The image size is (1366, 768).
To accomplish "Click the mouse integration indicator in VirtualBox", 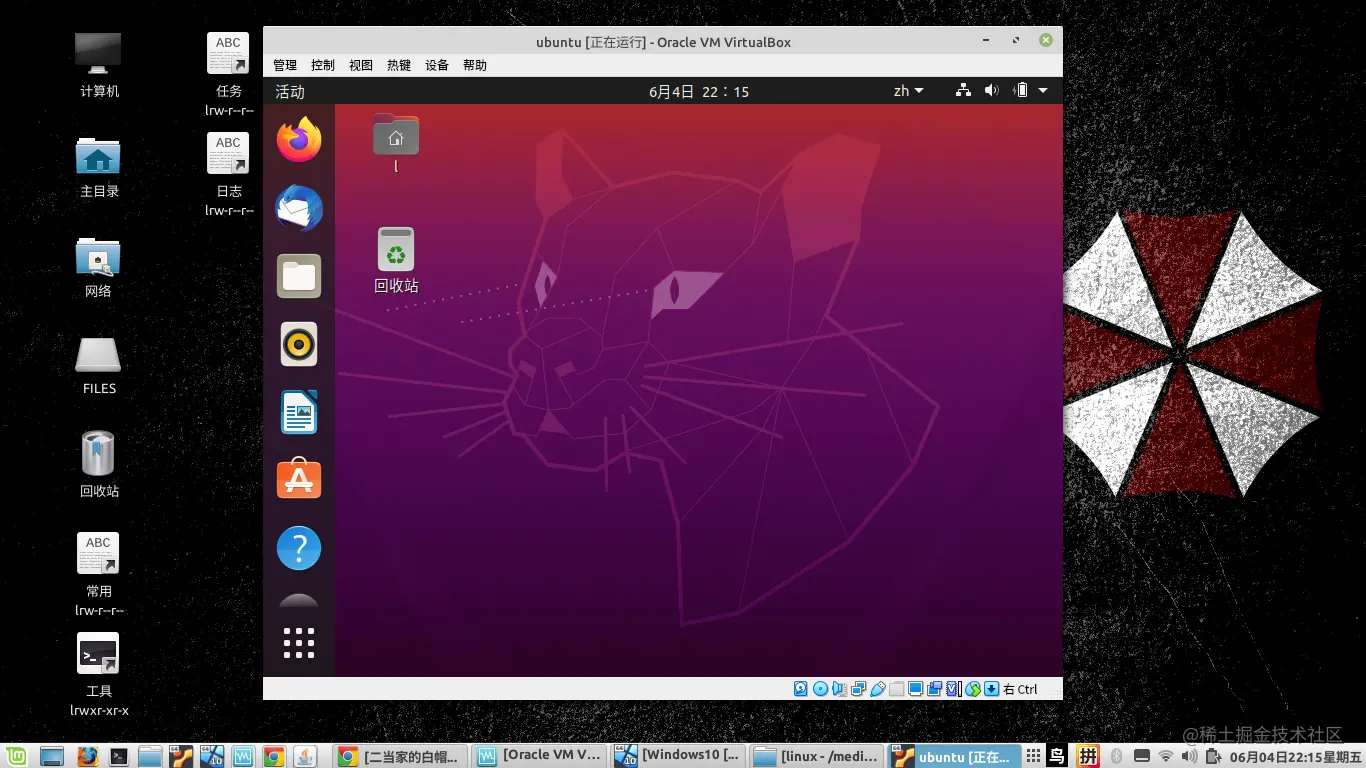I will [x=972, y=688].
